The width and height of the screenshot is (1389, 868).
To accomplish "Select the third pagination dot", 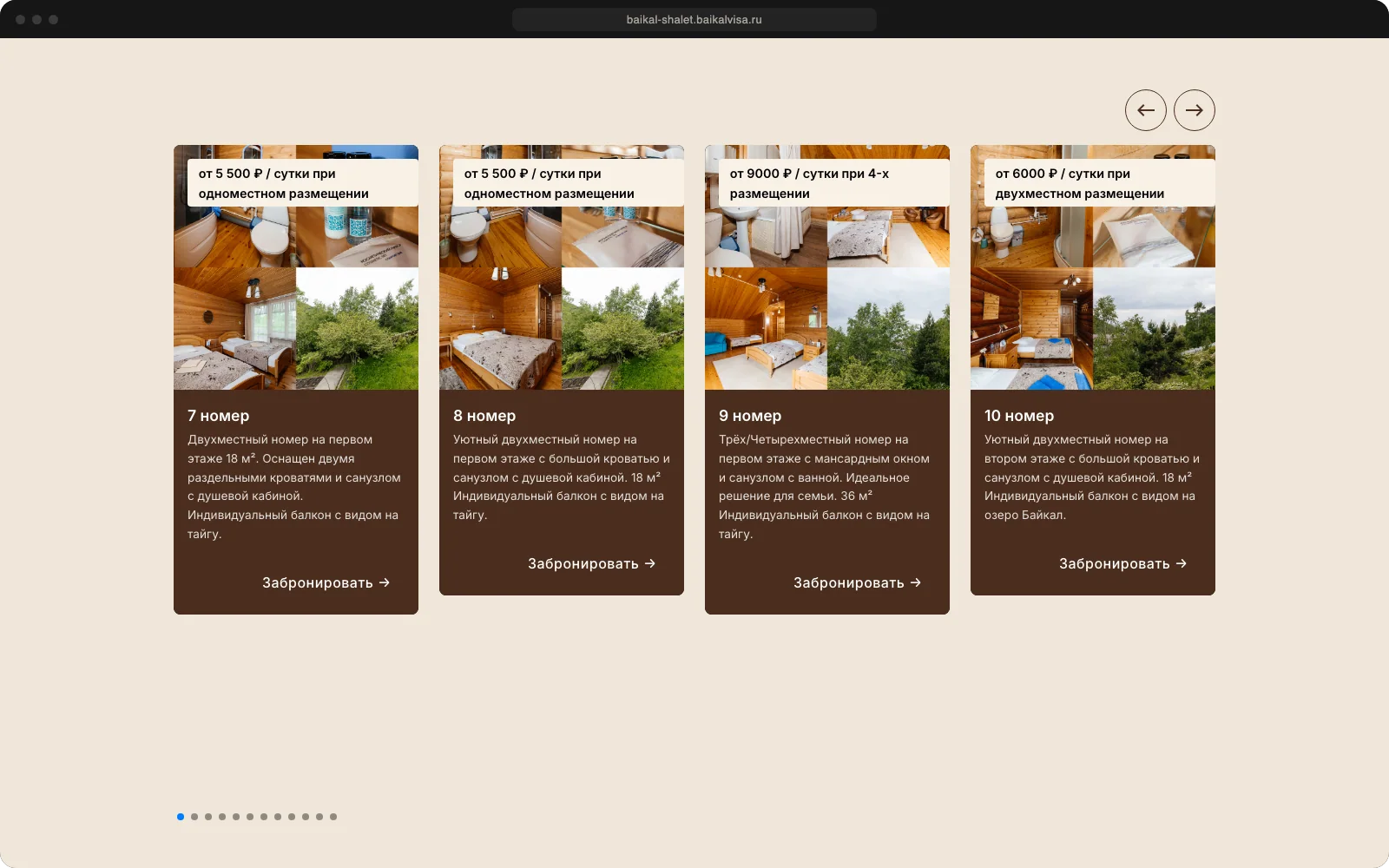I will point(208,817).
